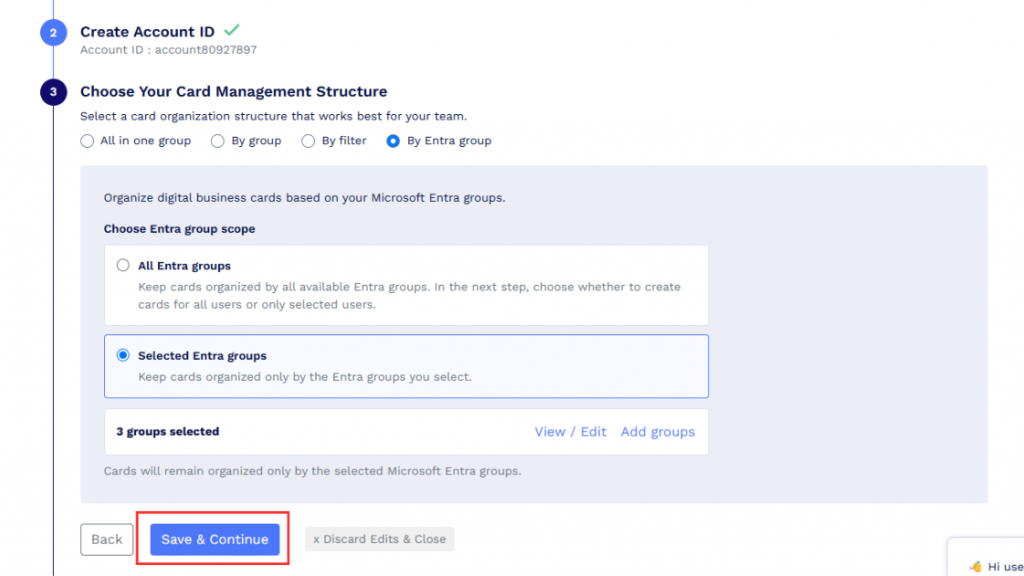
Task: Click the step 2 circle icon
Action: (x=54, y=33)
